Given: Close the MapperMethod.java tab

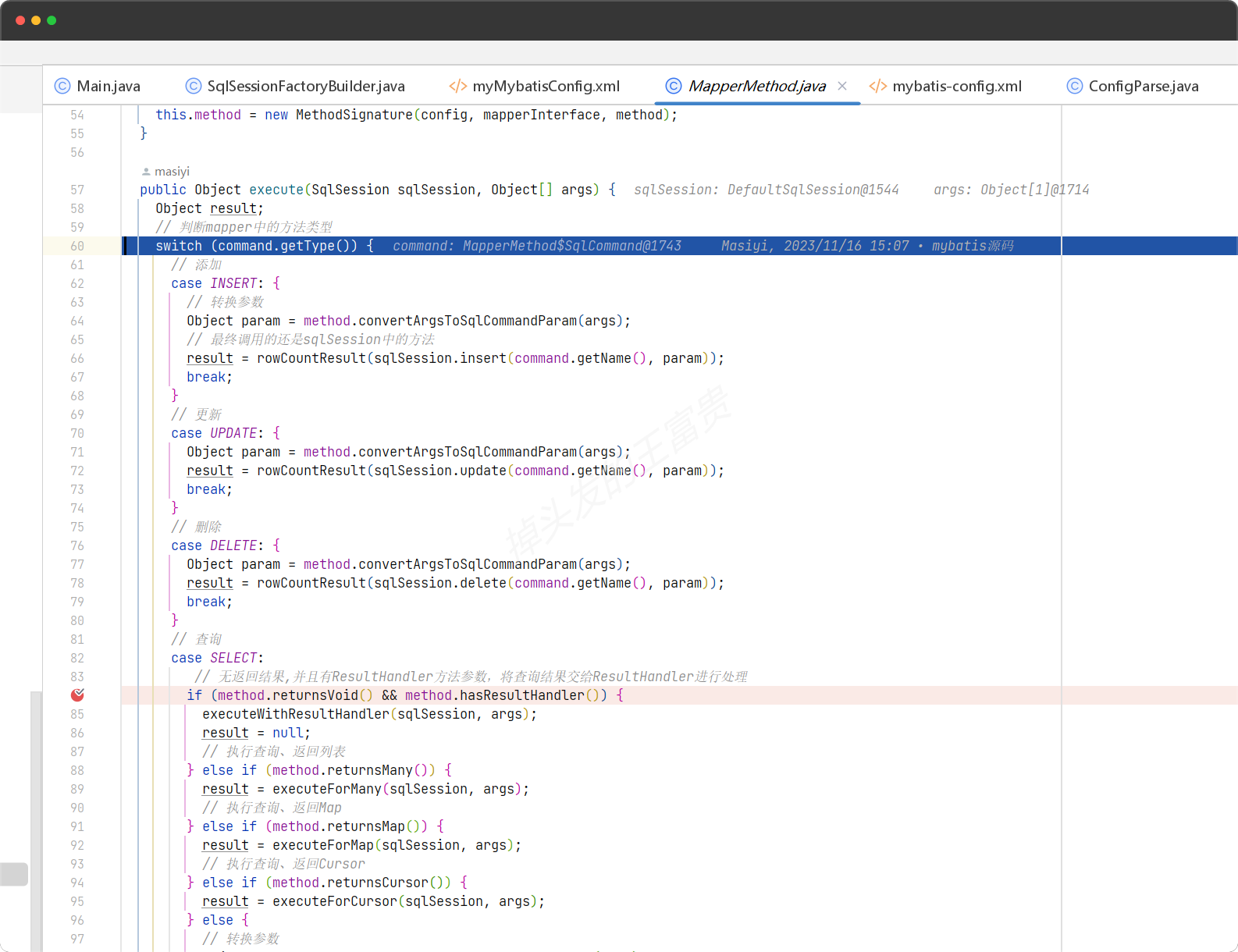Looking at the screenshot, I should point(842,86).
